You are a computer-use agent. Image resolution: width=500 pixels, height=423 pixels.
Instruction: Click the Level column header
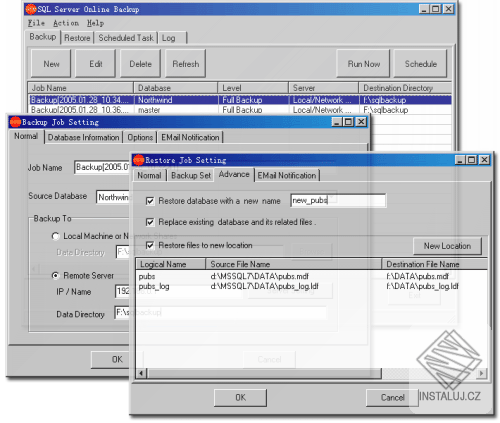[253, 88]
